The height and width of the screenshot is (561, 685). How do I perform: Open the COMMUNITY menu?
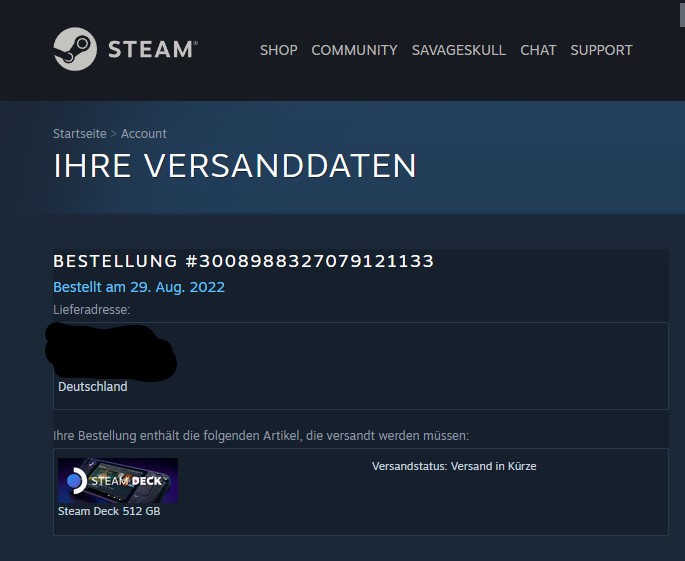click(354, 50)
